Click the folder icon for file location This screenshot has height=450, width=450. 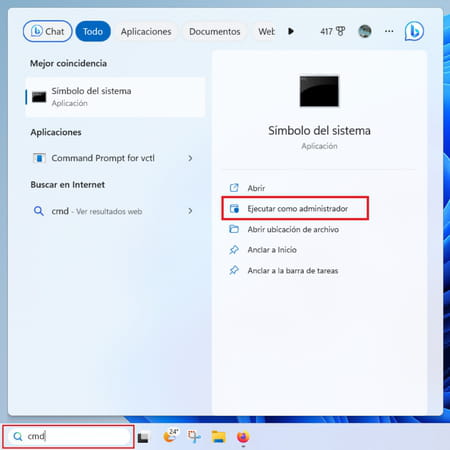click(234, 229)
